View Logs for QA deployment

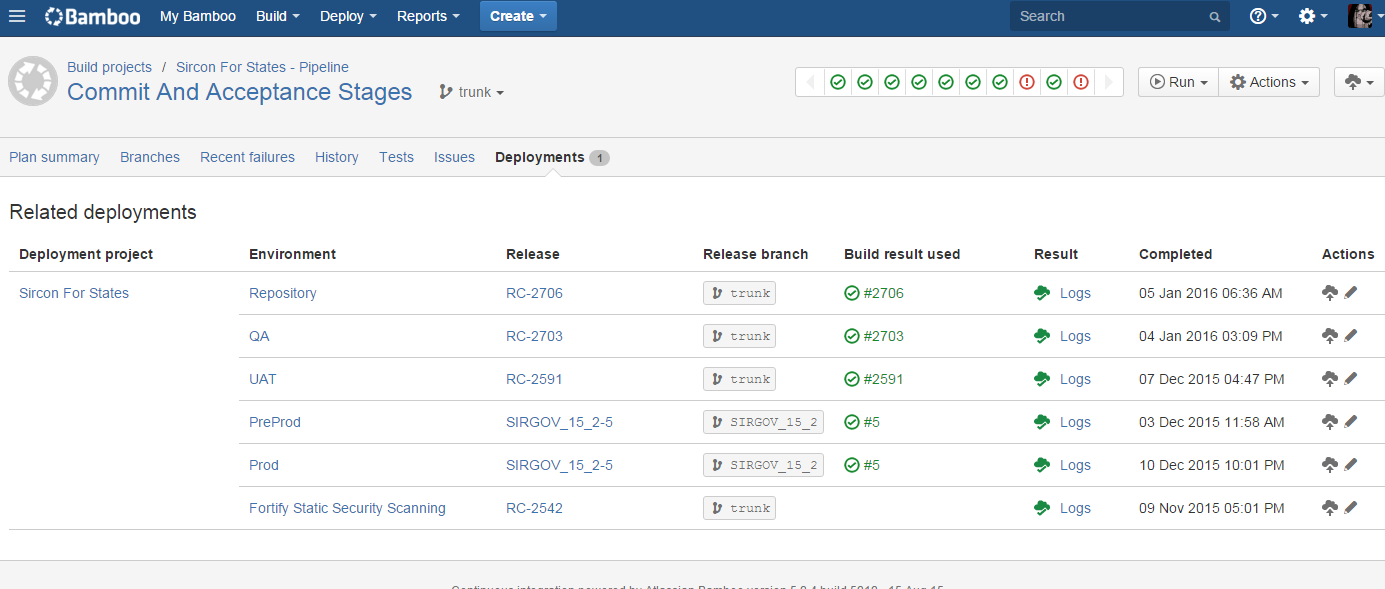(x=1075, y=336)
